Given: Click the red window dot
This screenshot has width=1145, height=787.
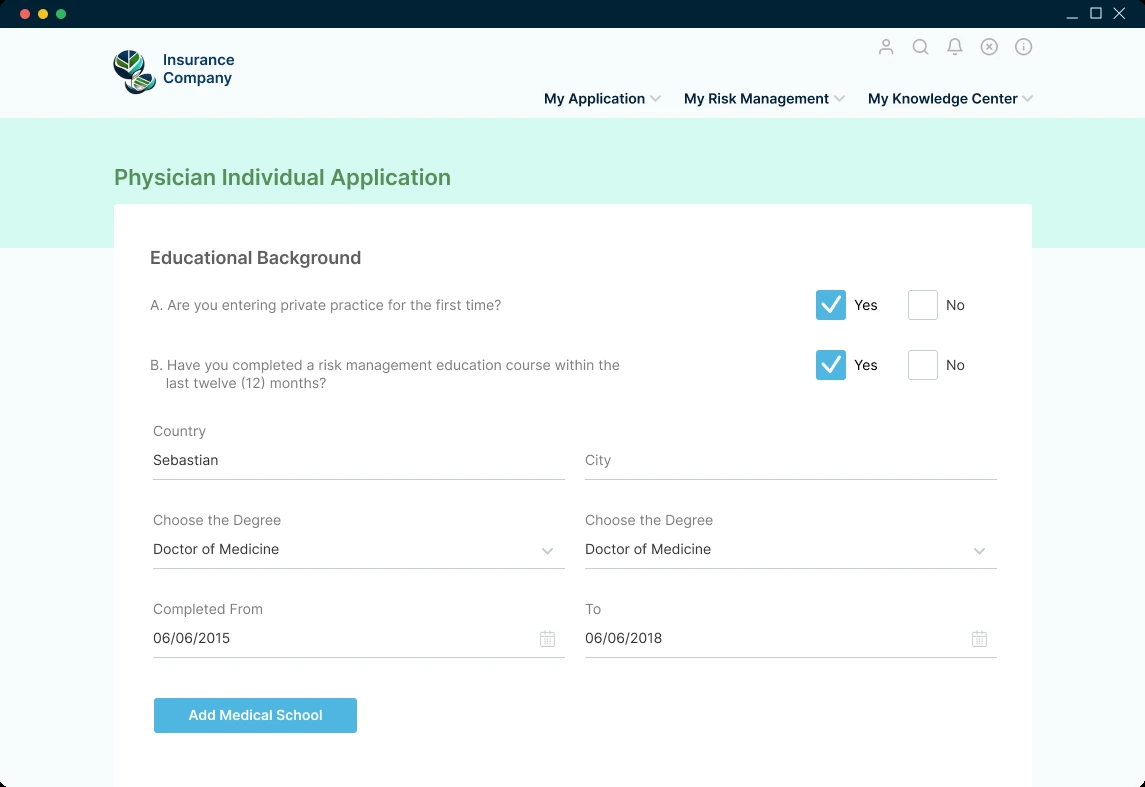Looking at the screenshot, I should 25,14.
